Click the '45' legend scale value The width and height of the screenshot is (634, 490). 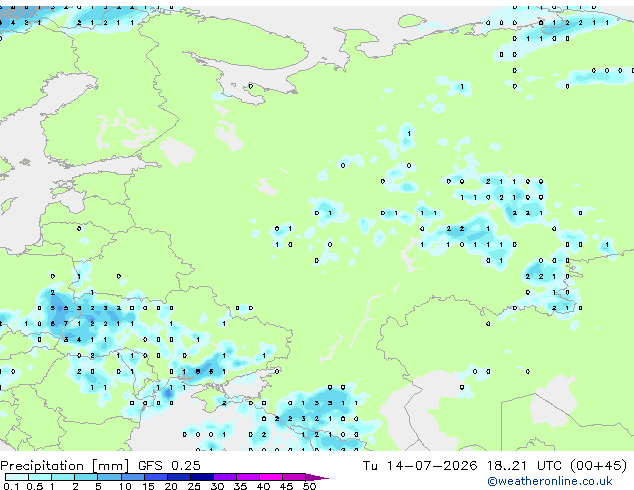click(x=286, y=486)
